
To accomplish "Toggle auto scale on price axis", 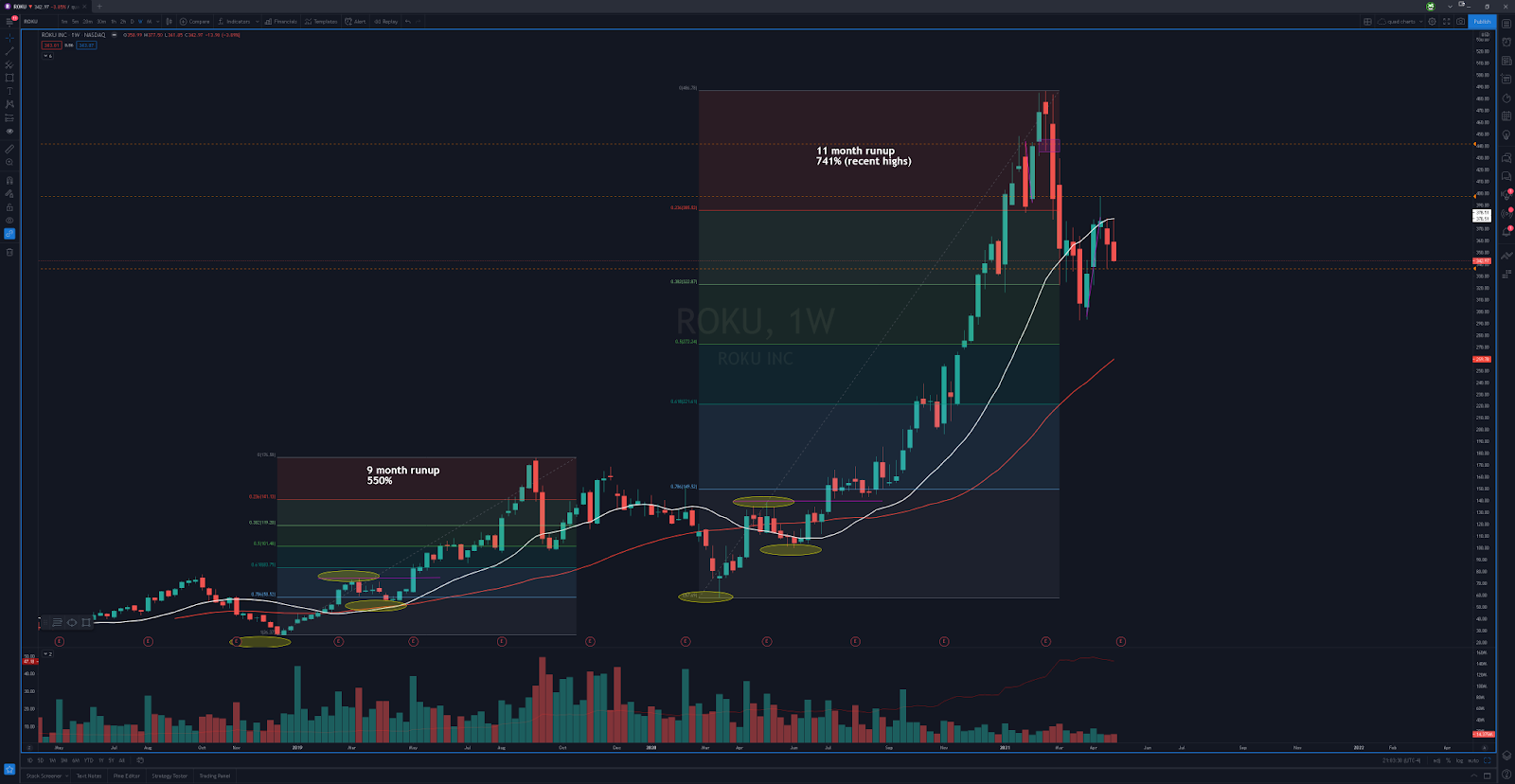I will coord(1473,760).
